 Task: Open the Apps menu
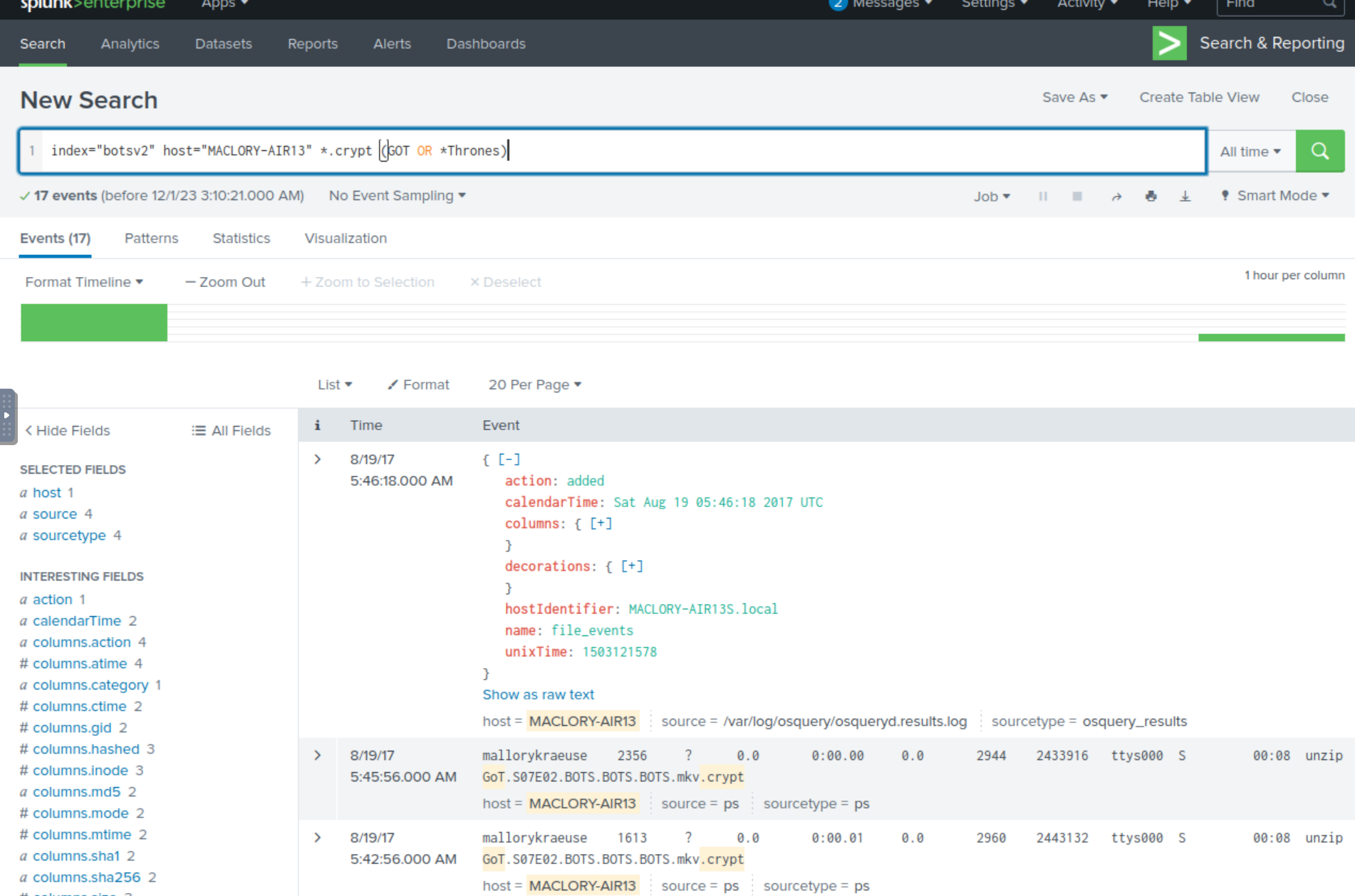click(224, 4)
